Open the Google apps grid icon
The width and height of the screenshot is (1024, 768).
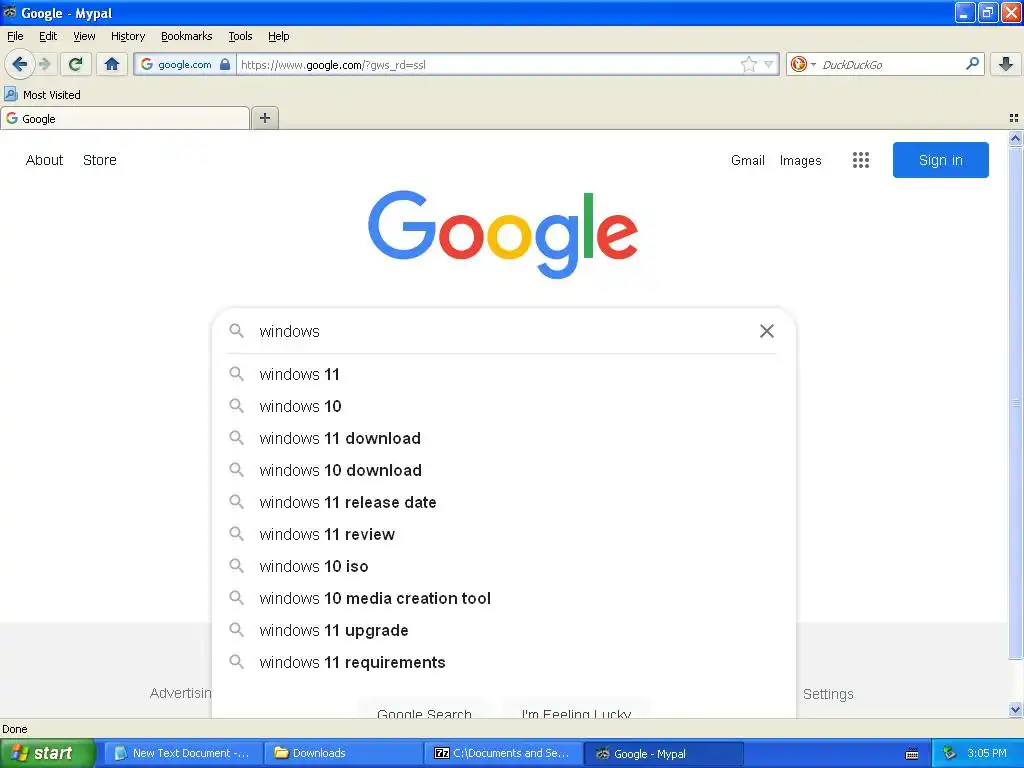click(x=861, y=160)
